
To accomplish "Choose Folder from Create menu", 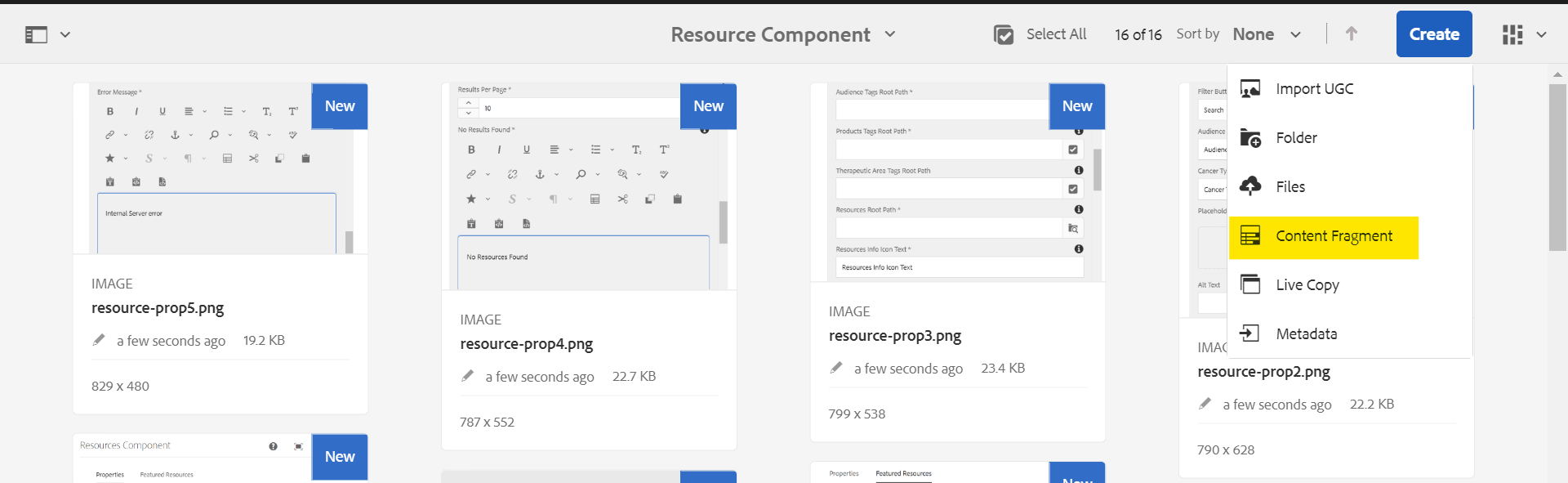I will point(1350,137).
